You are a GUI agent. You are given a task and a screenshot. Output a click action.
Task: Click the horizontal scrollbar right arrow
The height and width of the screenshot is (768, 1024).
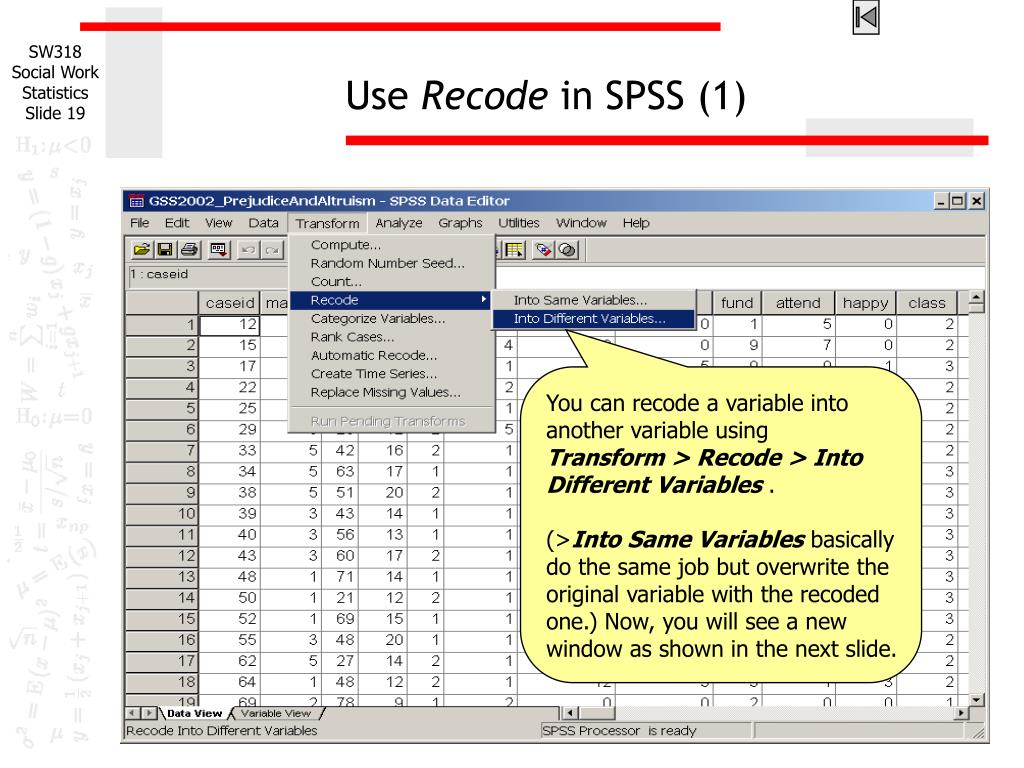(x=962, y=713)
